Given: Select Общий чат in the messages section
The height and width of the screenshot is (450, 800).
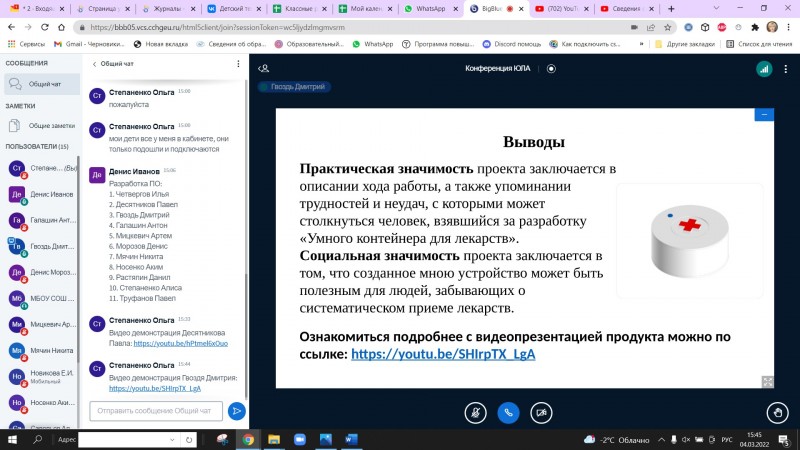Looking at the screenshot, I should (45, 84).
